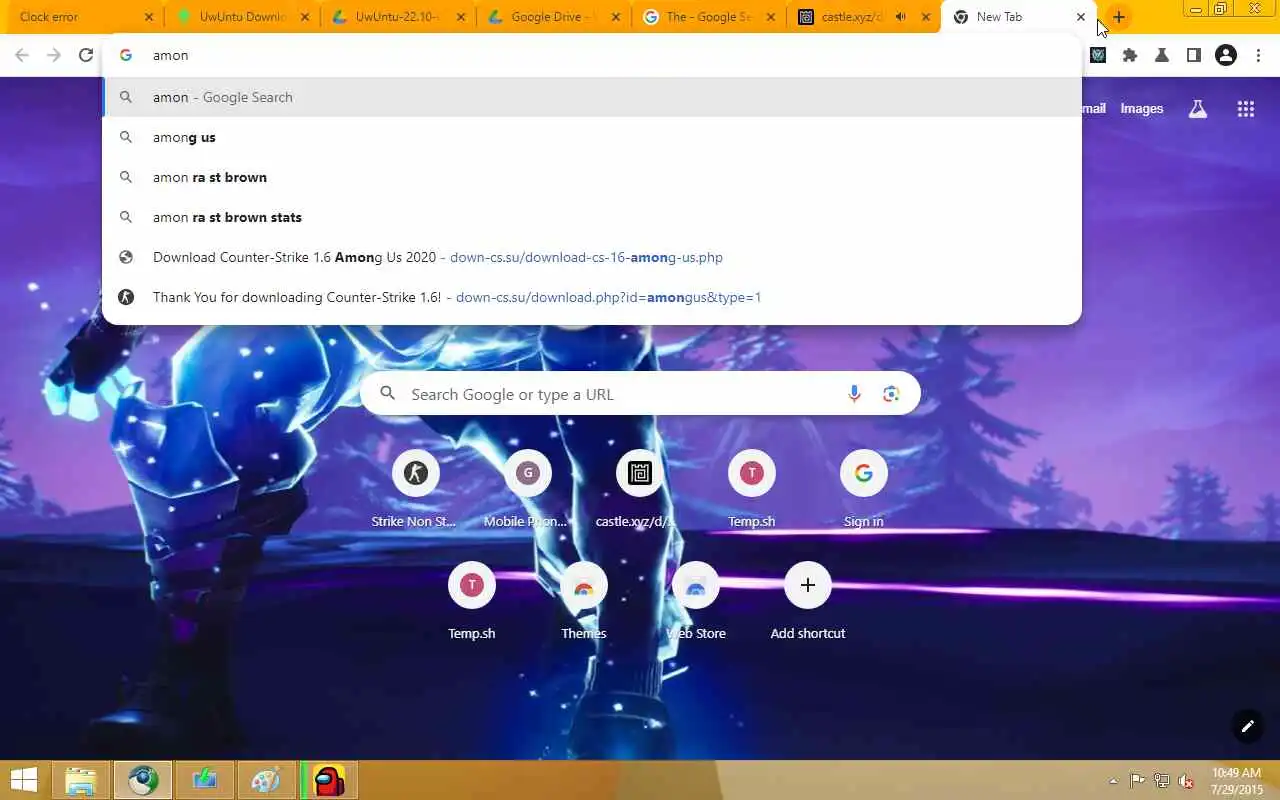Open Paint palette icon on taskbar
This screenshot has height=800, width=1280.
(x=265, y=780)
